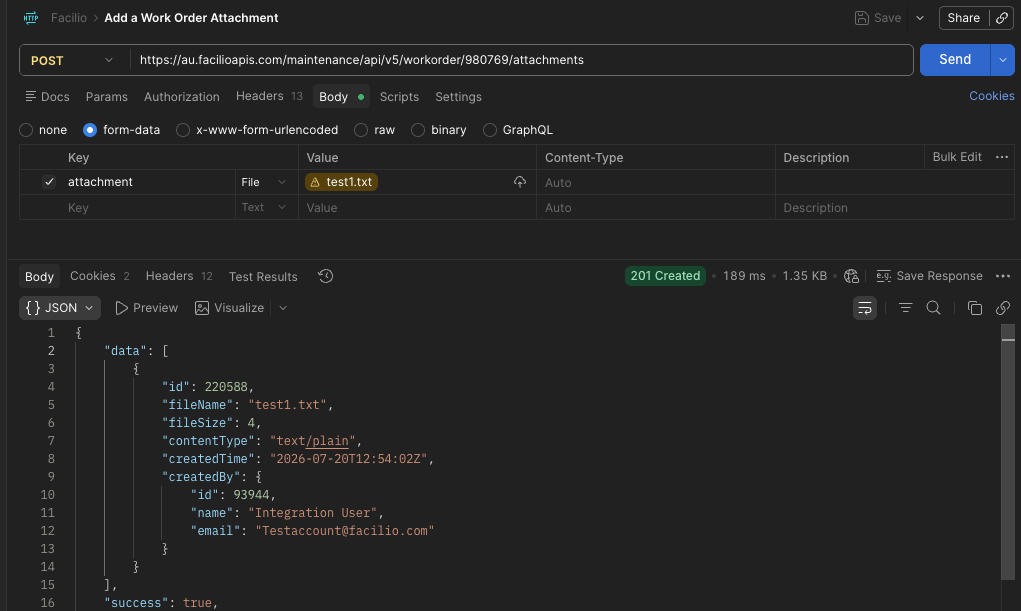
Task: Send the POST request
Action: pos(955,60)
